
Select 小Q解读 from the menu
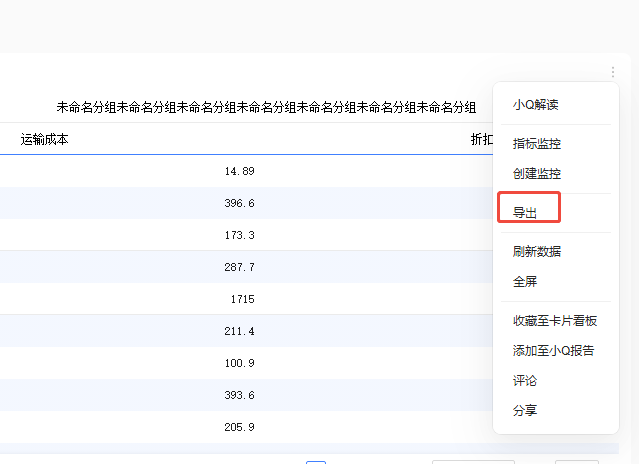click(x=535, y=105)
